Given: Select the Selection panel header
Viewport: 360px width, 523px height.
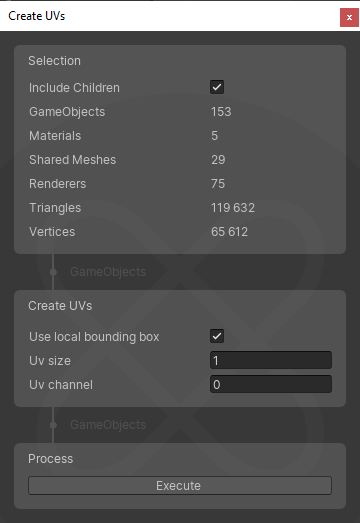Looking at the screenshot, I should tap(54, 61).
